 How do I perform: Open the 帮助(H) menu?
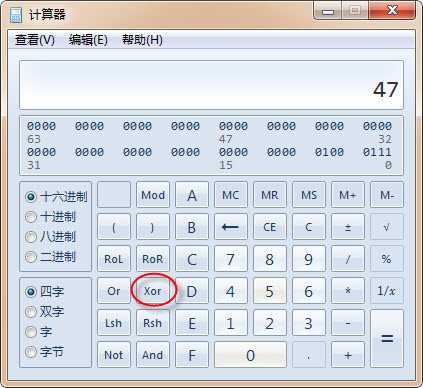point(142,40)
